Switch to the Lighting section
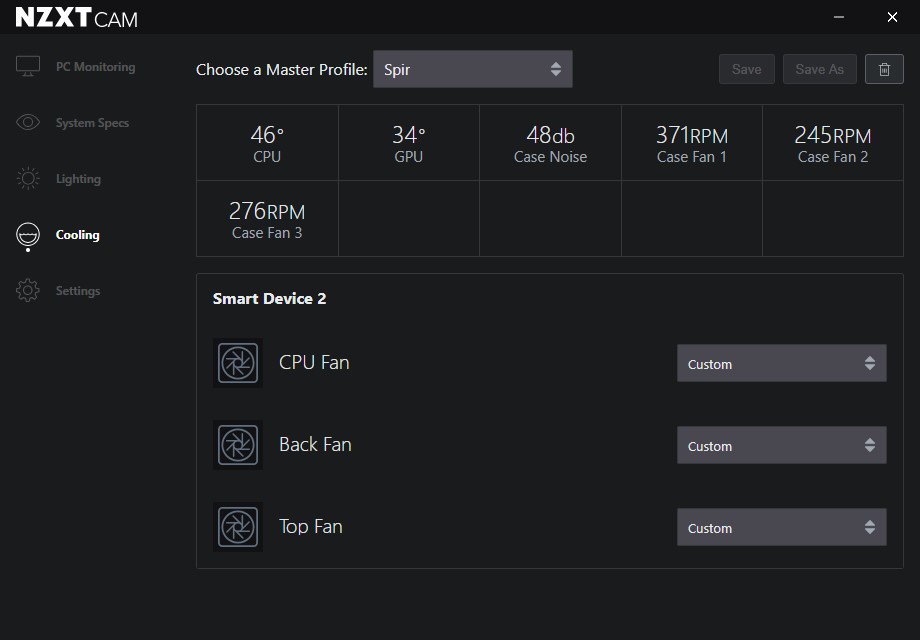This screenshot has width=920, height=640. [78, 179]
